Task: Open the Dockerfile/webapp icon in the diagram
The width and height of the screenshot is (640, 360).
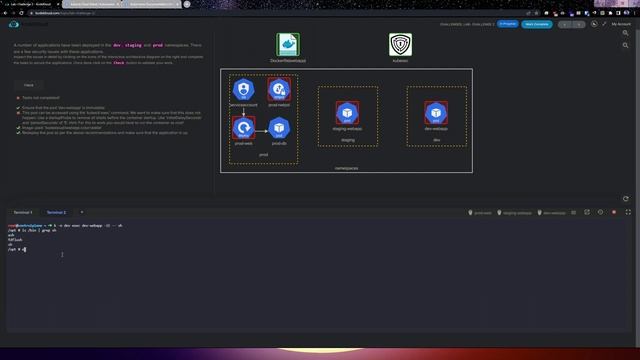Action: tap(288, 44)
